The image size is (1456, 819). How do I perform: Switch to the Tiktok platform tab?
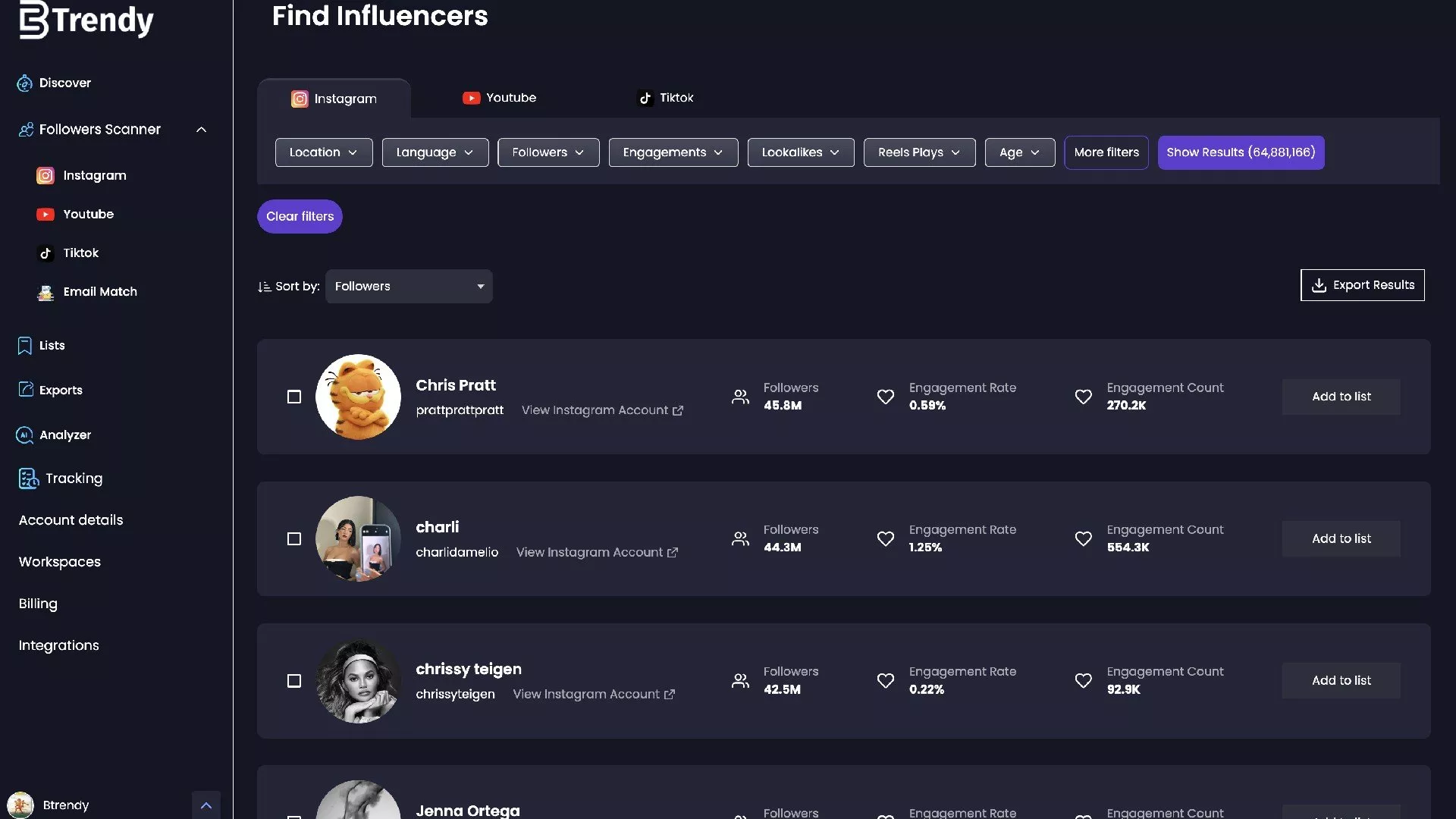tap(665, 98)
